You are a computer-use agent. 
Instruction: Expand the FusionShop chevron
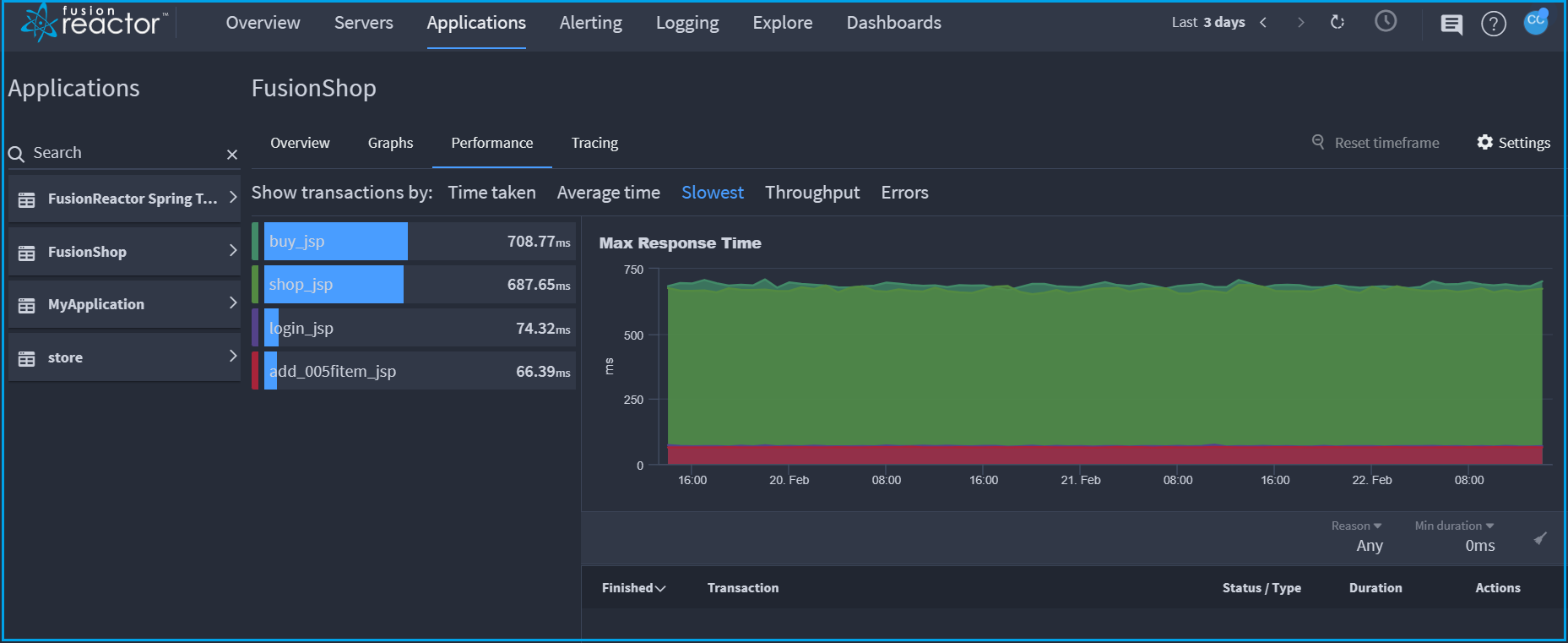(233, 250)
